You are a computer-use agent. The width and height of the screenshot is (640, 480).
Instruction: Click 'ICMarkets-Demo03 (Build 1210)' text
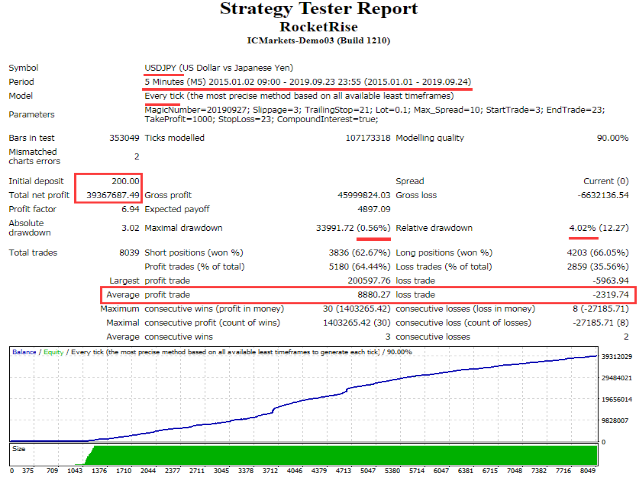[319, 40]
